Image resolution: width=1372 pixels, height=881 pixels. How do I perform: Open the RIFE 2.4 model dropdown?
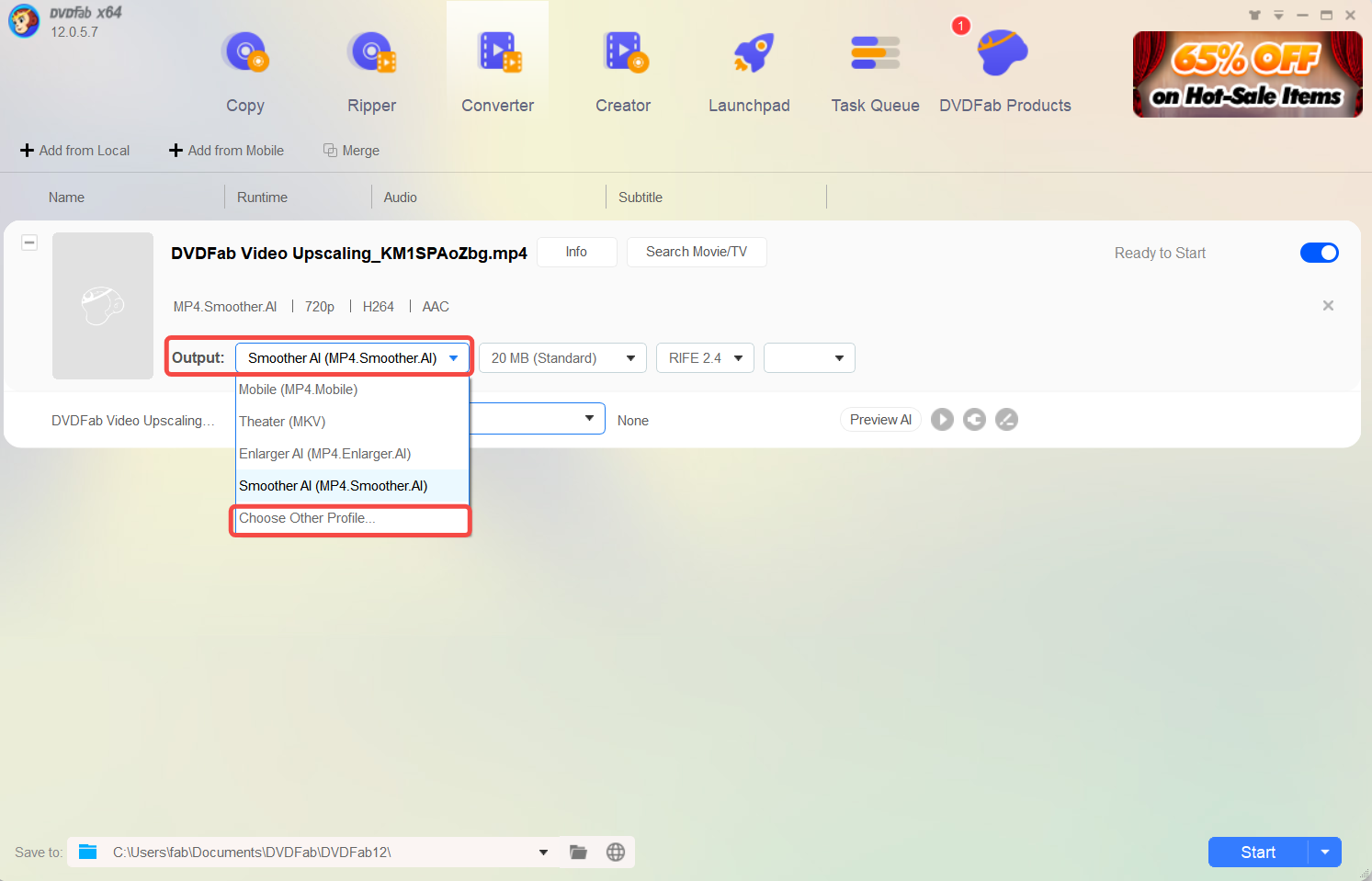point(705,358)
